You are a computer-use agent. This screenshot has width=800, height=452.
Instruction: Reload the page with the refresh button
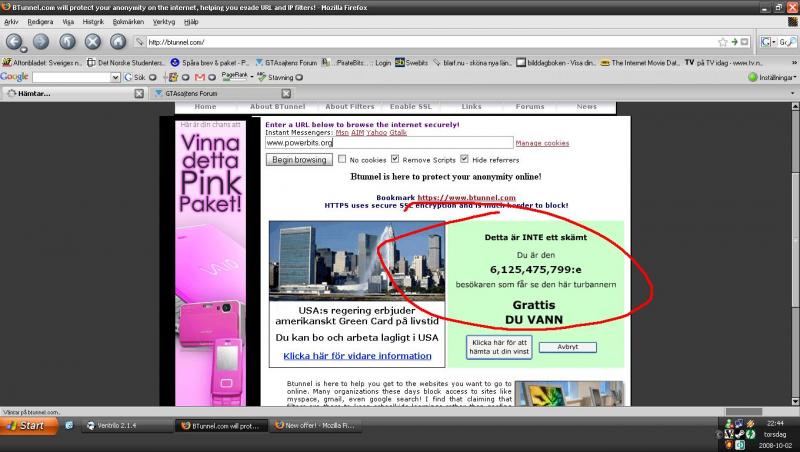[x=67, y=42]
